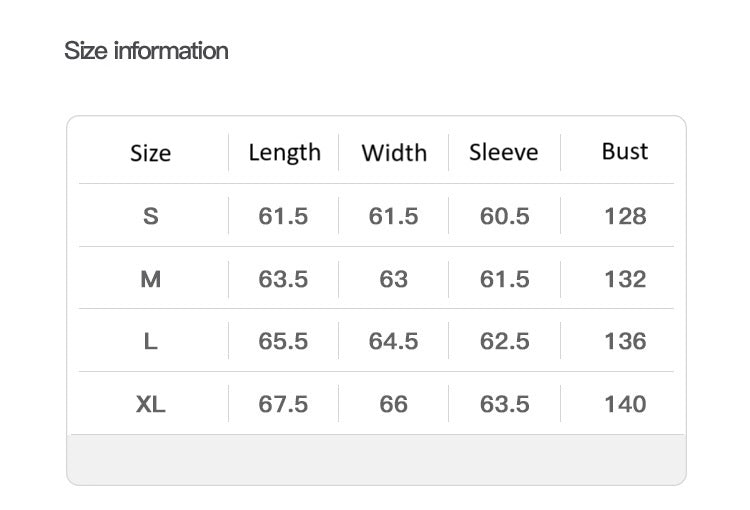Click the Sleeve column header
The width and height of the screenshot is (750, 510).
pyautogui.click(x=503, y=152)
